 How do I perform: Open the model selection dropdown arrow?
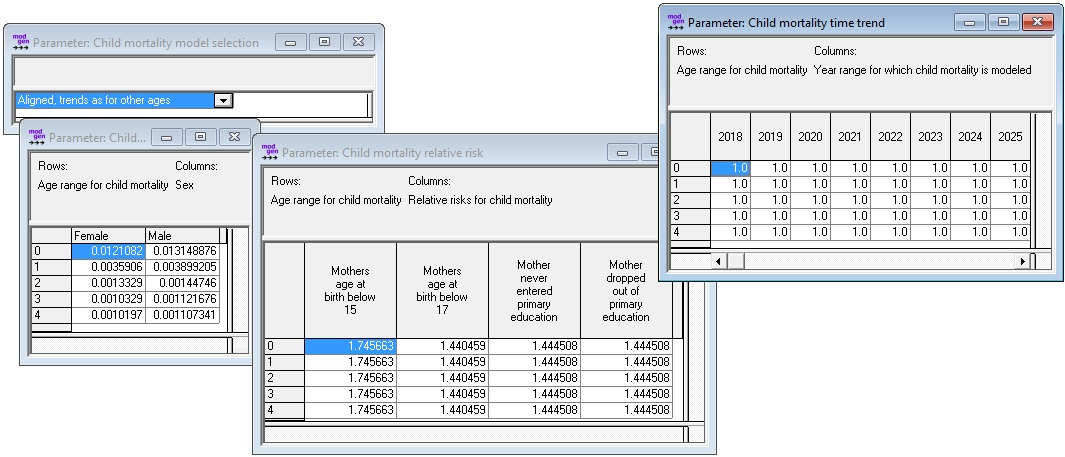tap(224, 100)
